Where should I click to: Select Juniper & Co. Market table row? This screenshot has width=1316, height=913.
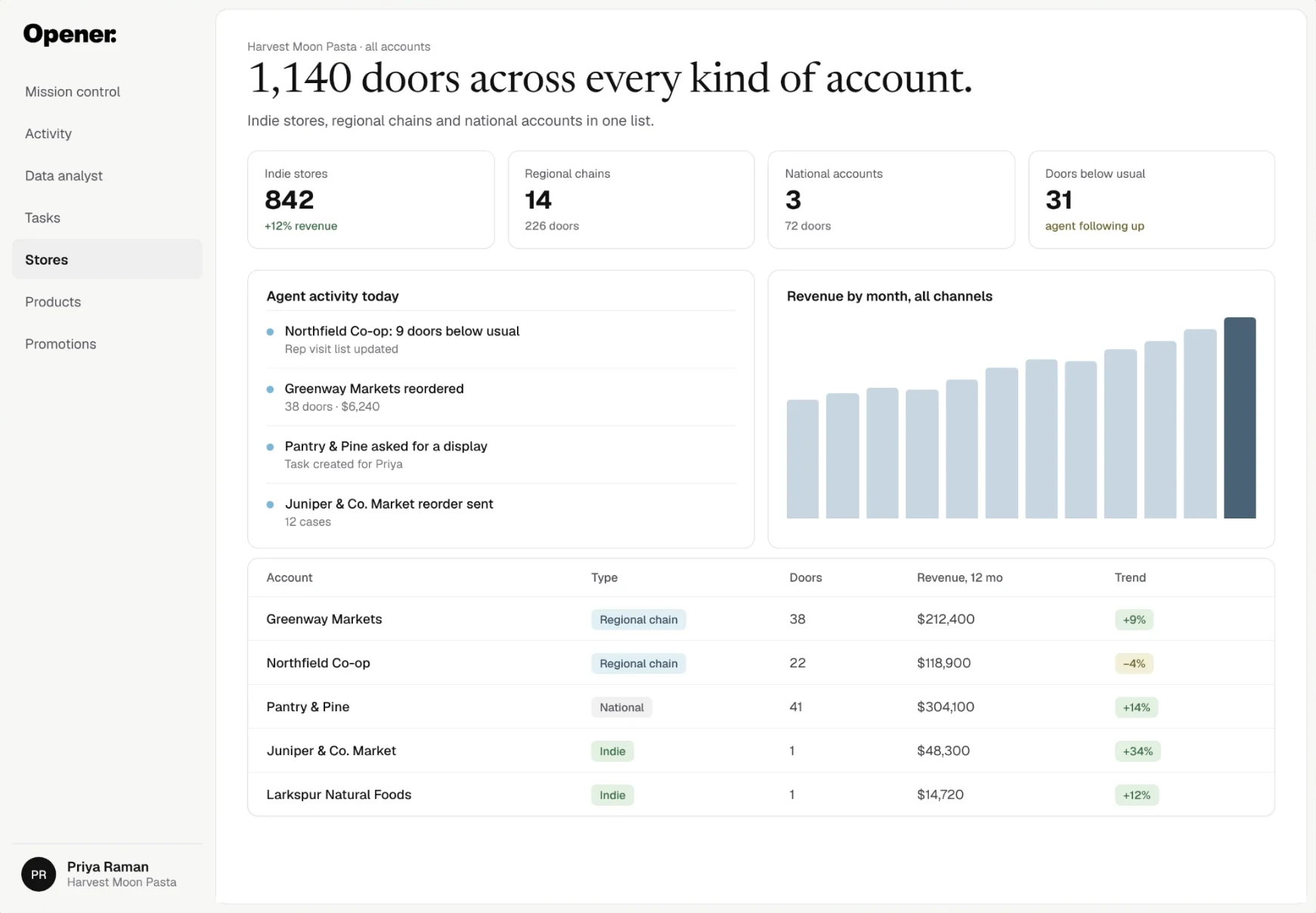[x=761, y=751]
